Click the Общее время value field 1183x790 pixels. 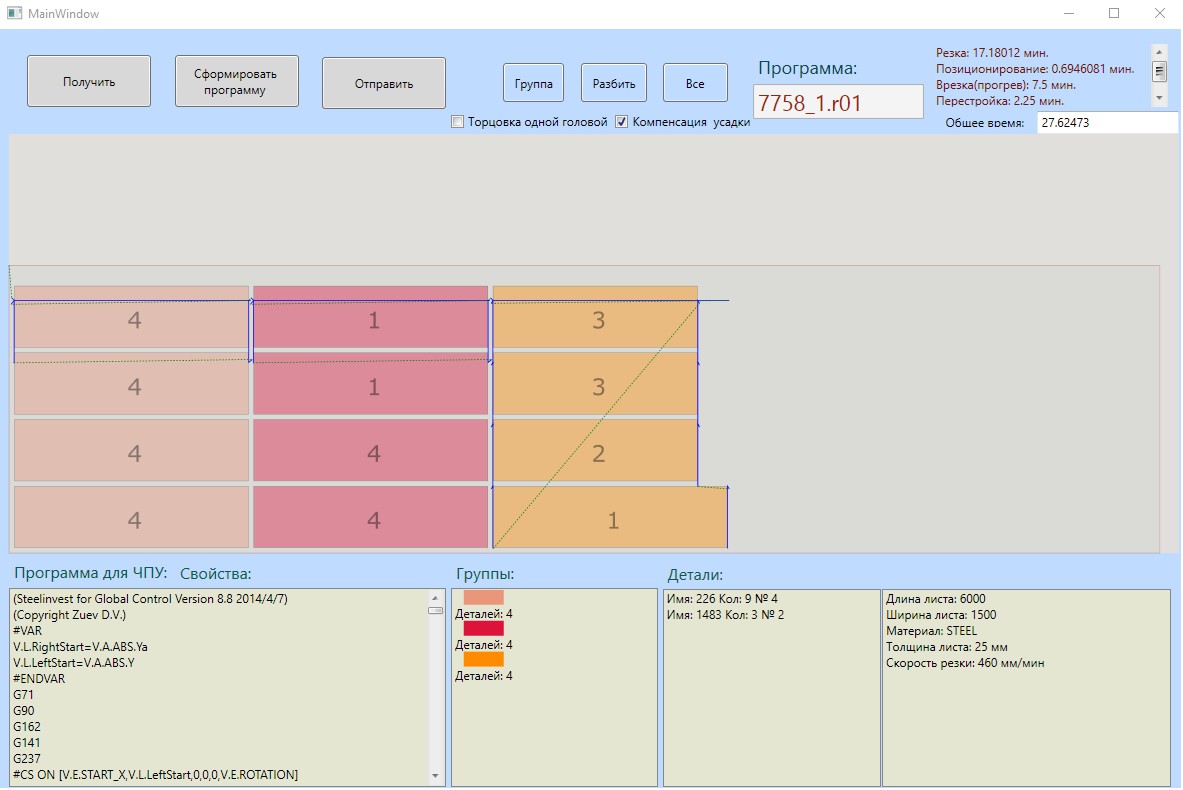[1107, 122]
